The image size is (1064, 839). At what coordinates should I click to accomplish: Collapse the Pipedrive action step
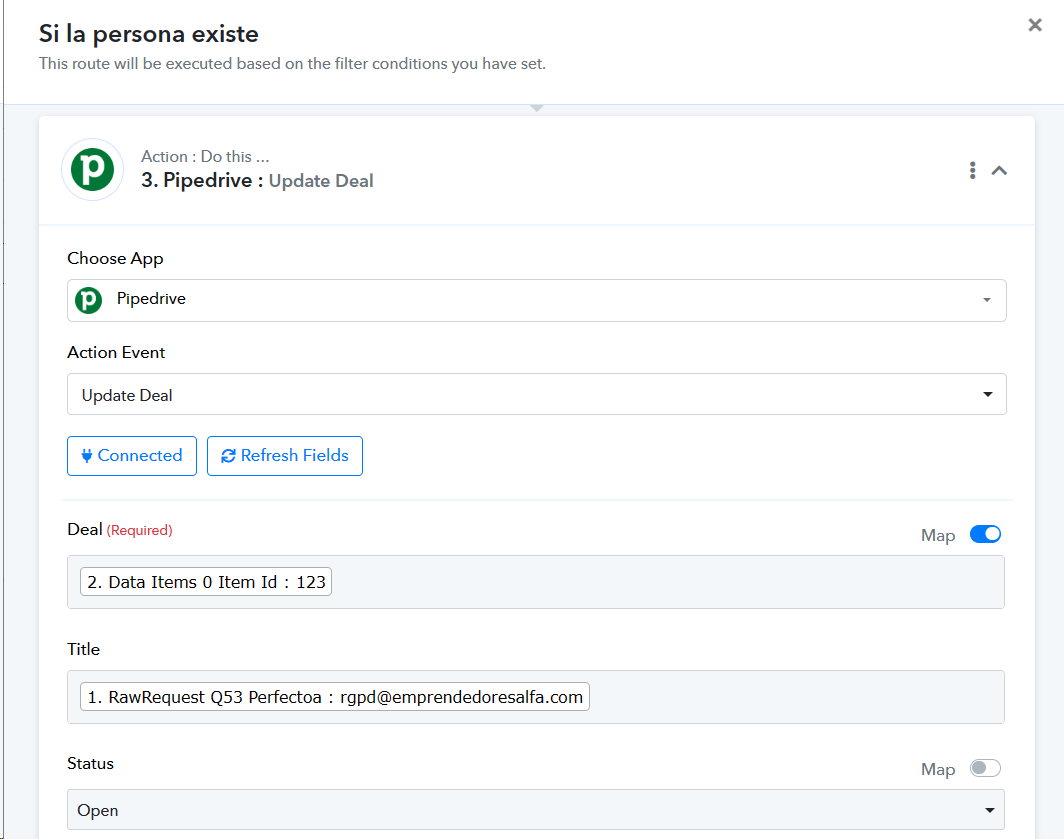(x=999, y=170)
